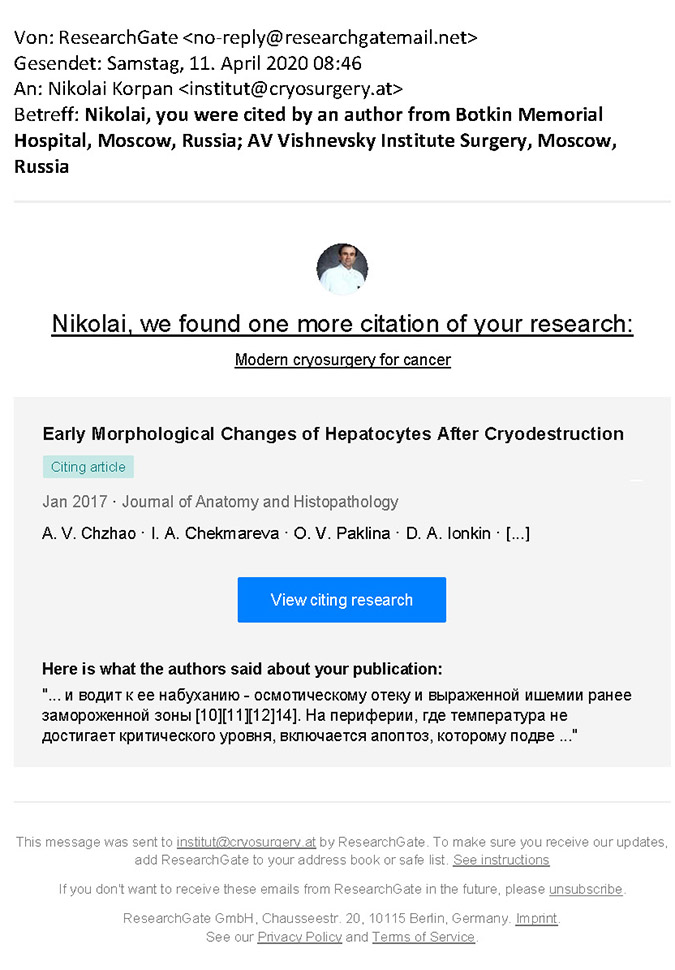Image resolution: width=675 pixels, height=970 pixels.
Task: Expand the author list via [...]
Action: coord(518,533)
